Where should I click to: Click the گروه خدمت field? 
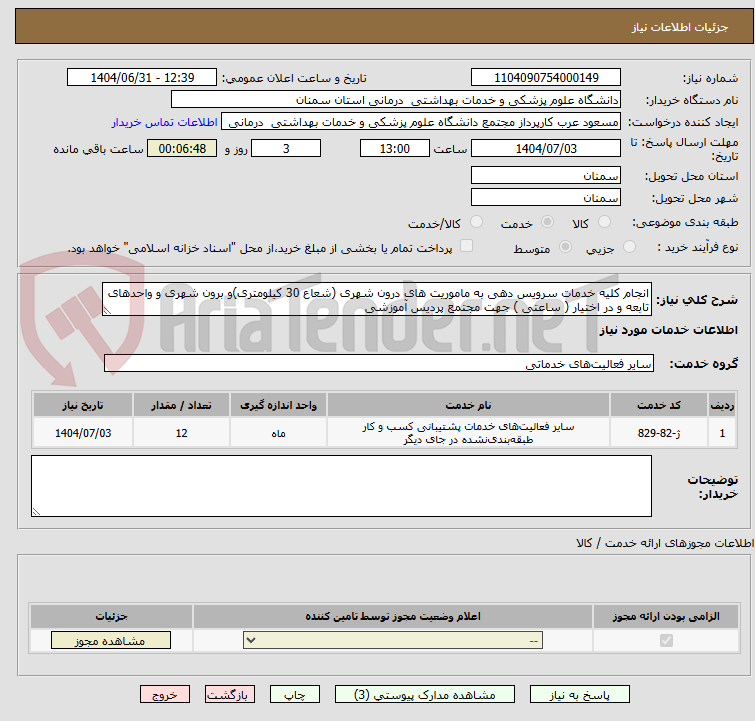point(378,363)
